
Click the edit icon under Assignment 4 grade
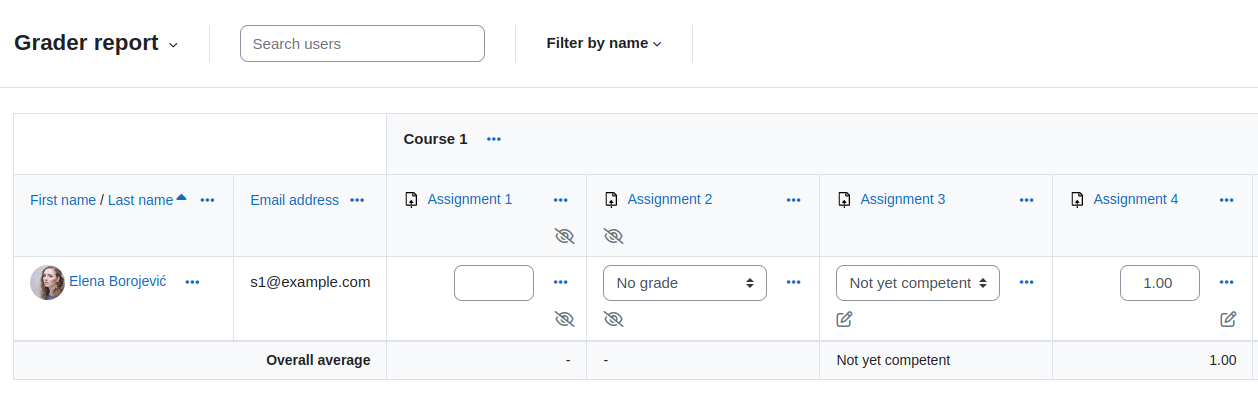pyautogui.click(x=1228, y=319)
